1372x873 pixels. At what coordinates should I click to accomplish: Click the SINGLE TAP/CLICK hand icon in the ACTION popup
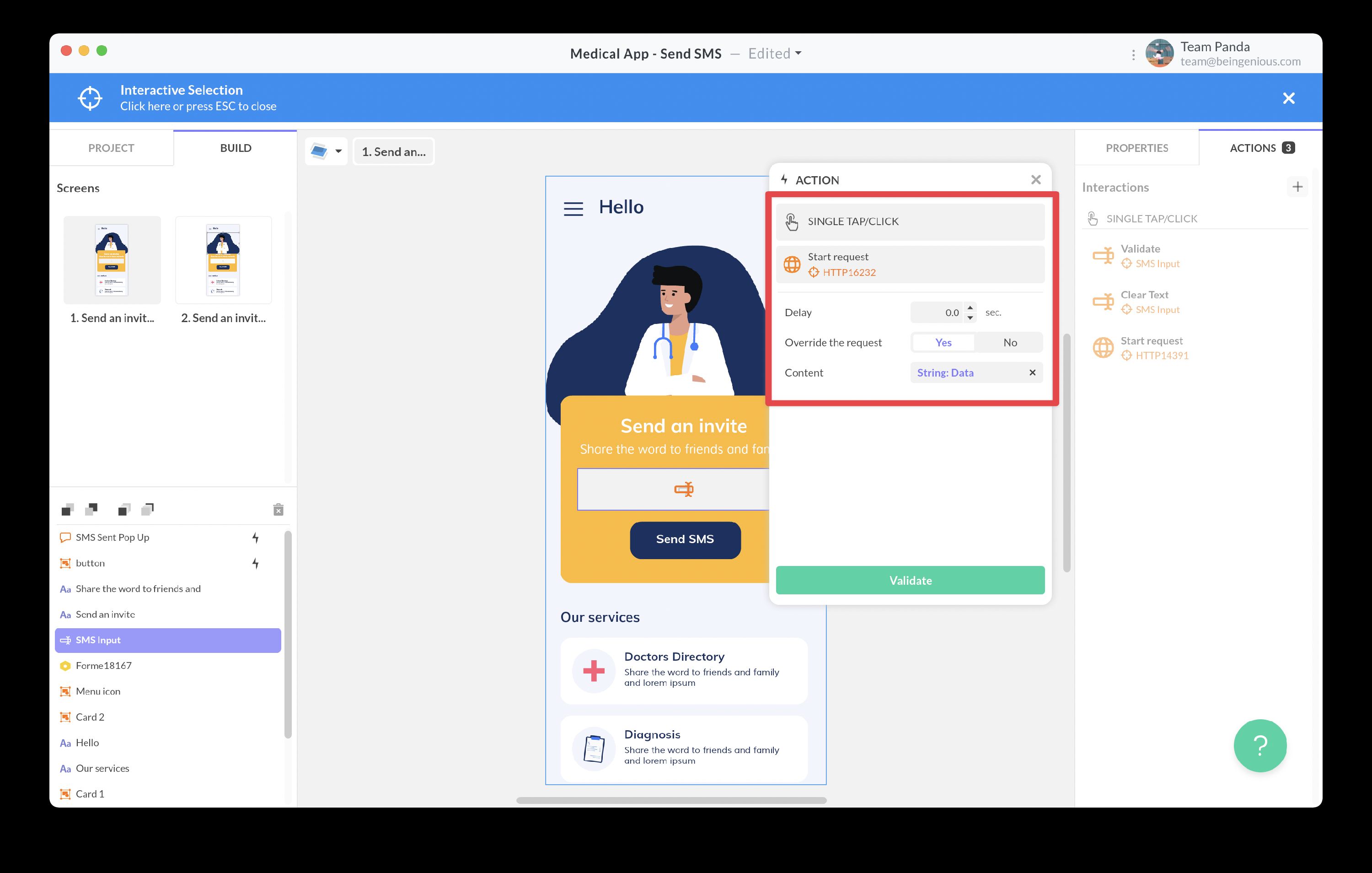(x=792, y=221)
